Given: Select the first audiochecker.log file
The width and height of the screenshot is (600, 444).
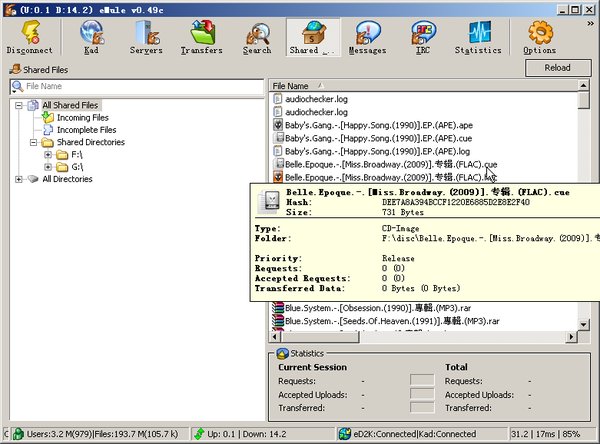Looking at the screenshot, I should point(316,99).
